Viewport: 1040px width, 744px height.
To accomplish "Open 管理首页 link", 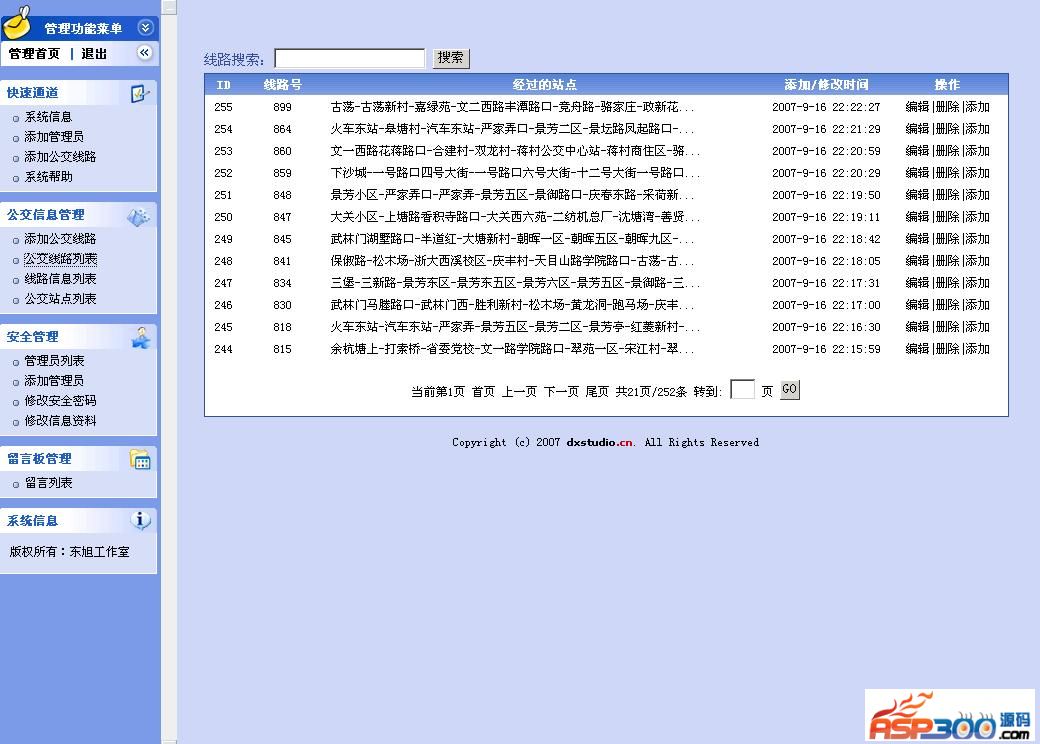I will click(34, 54).
